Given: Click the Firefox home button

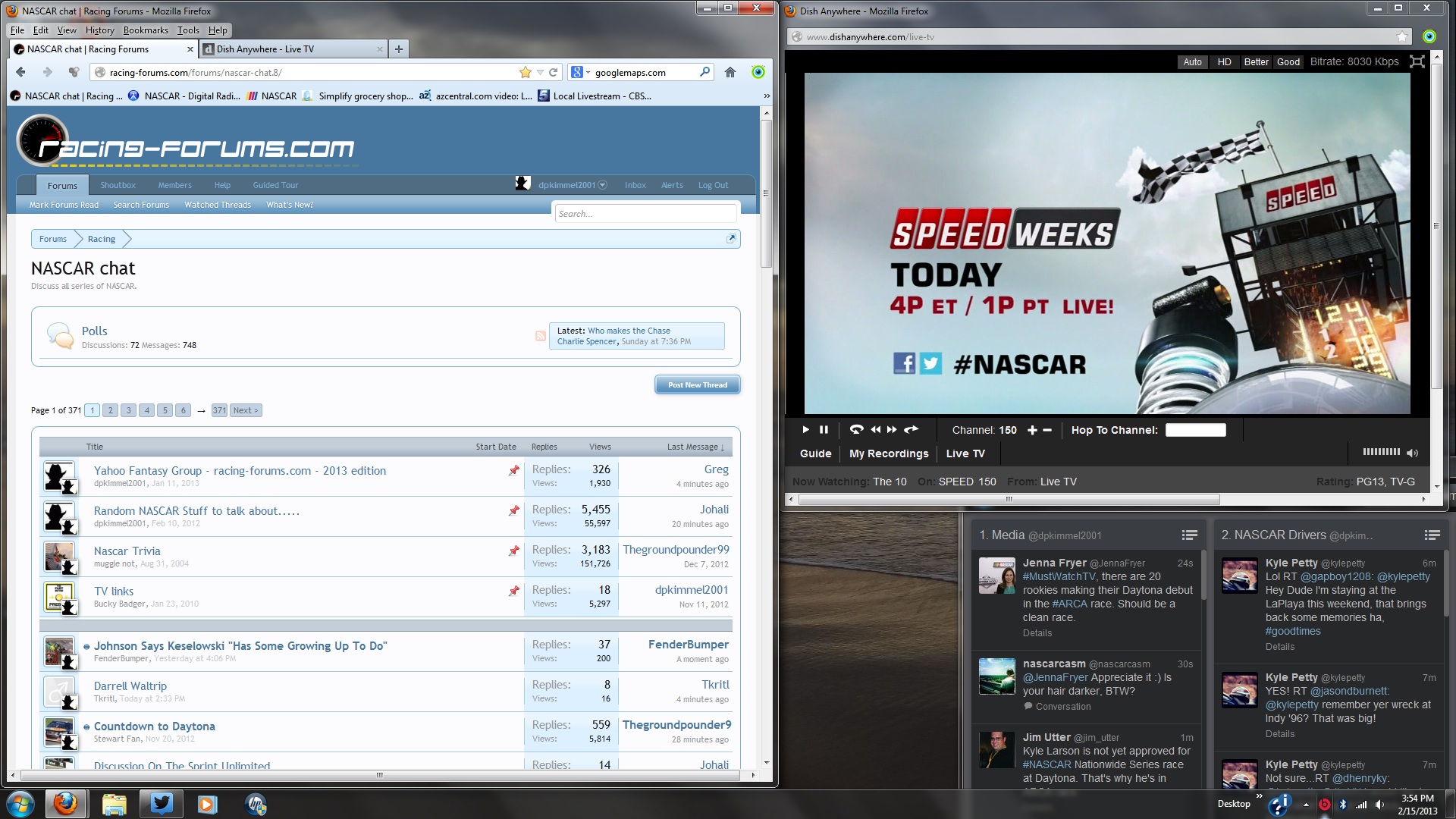Looking at the screenshot, I should 730,72.
